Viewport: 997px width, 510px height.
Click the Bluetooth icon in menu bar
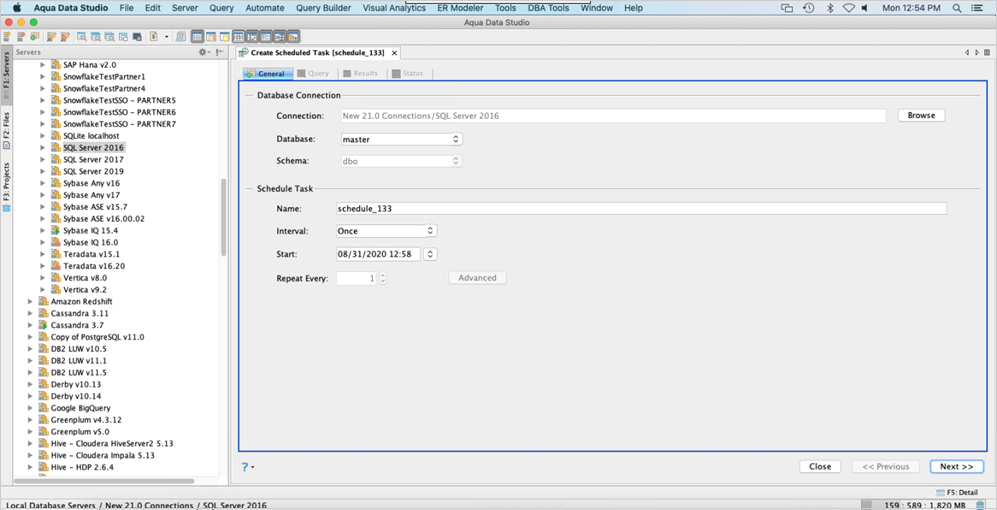[829, 8]
